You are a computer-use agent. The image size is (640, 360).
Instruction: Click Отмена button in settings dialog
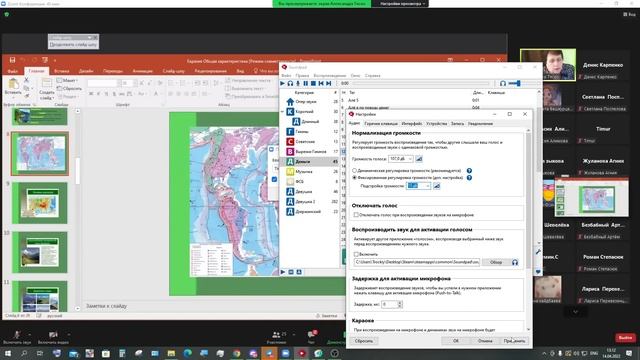[x=485, y=341]
